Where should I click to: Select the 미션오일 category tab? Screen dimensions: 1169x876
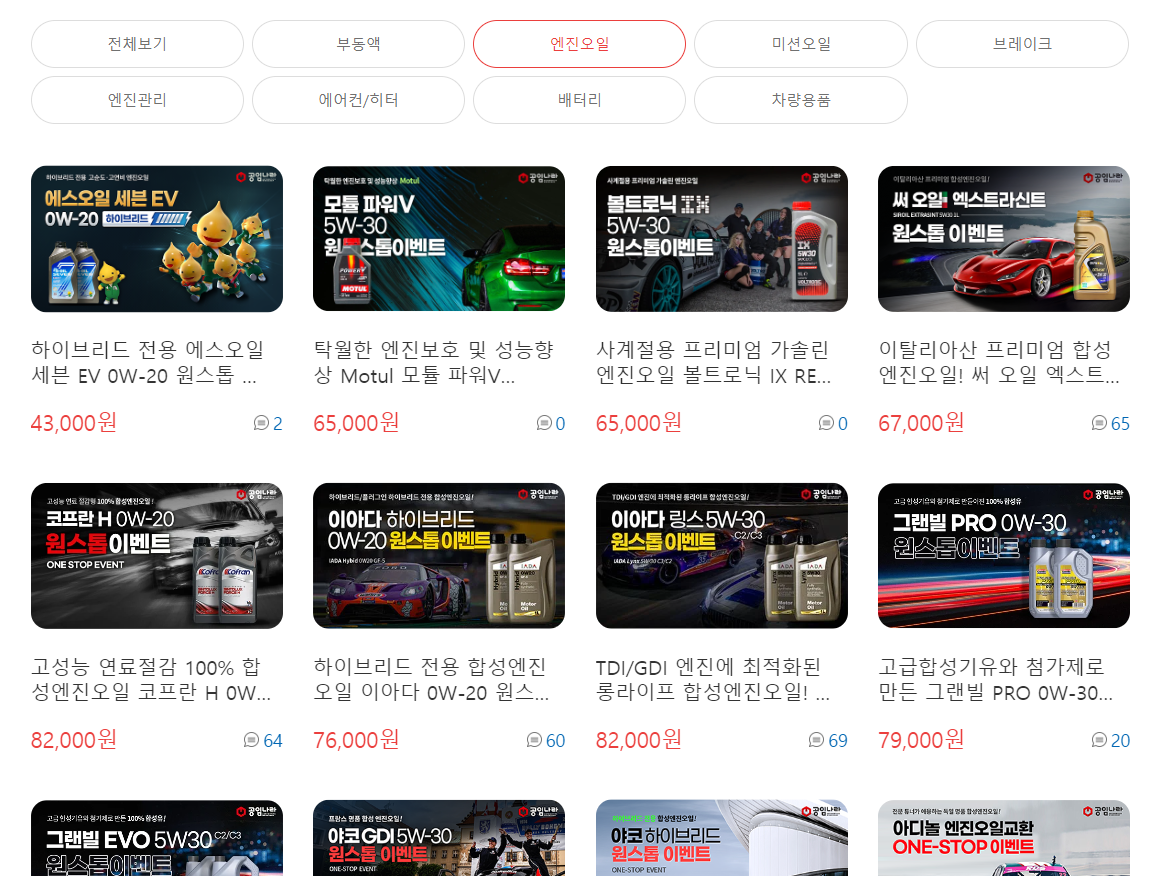click(x=801, y=44)
